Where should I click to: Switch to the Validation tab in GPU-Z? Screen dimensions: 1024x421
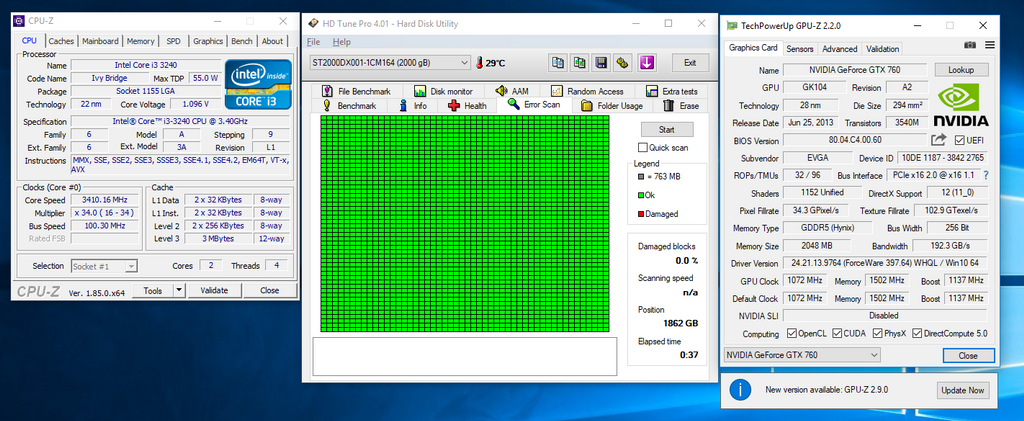point(882,49)
